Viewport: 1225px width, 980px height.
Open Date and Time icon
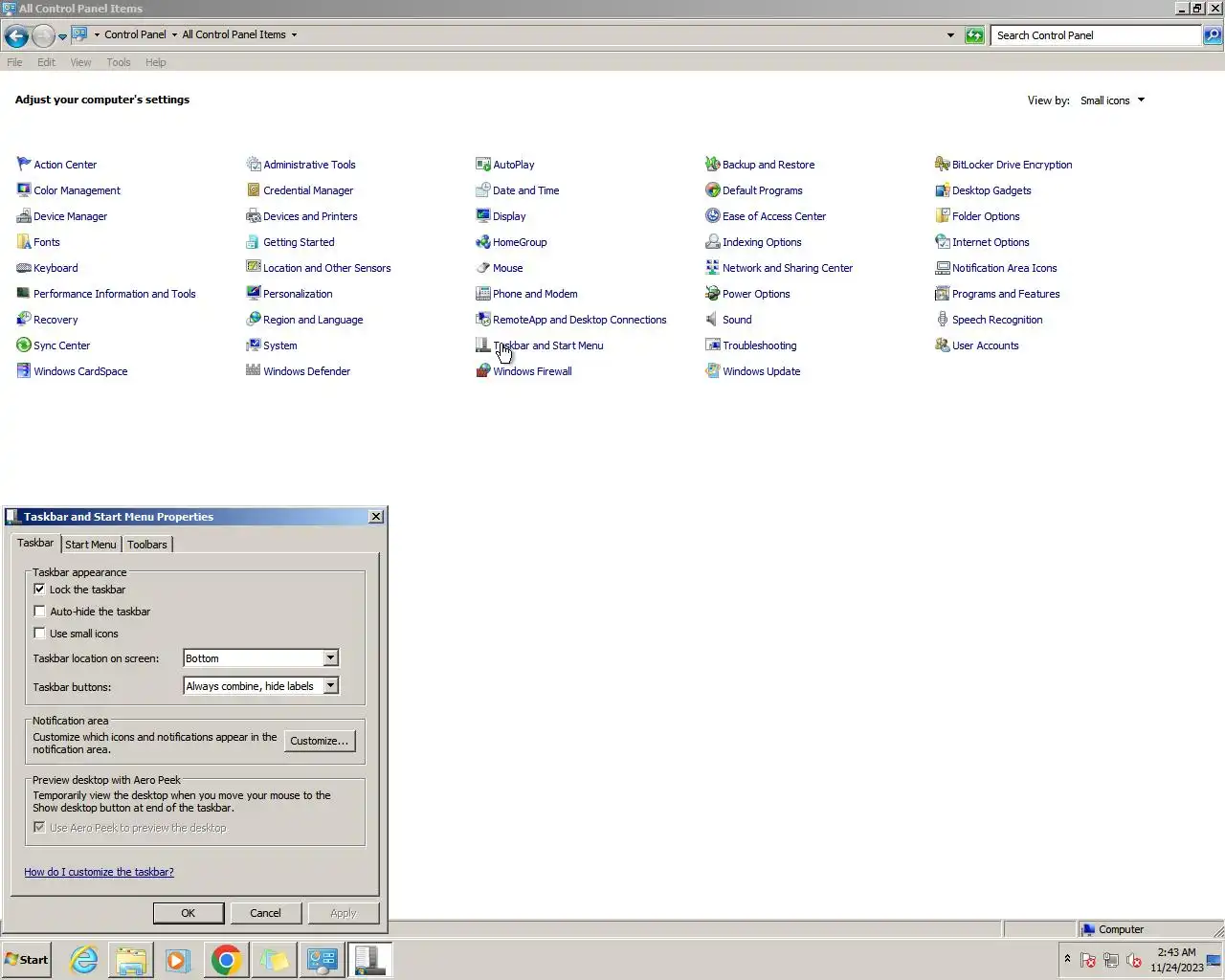483,190
